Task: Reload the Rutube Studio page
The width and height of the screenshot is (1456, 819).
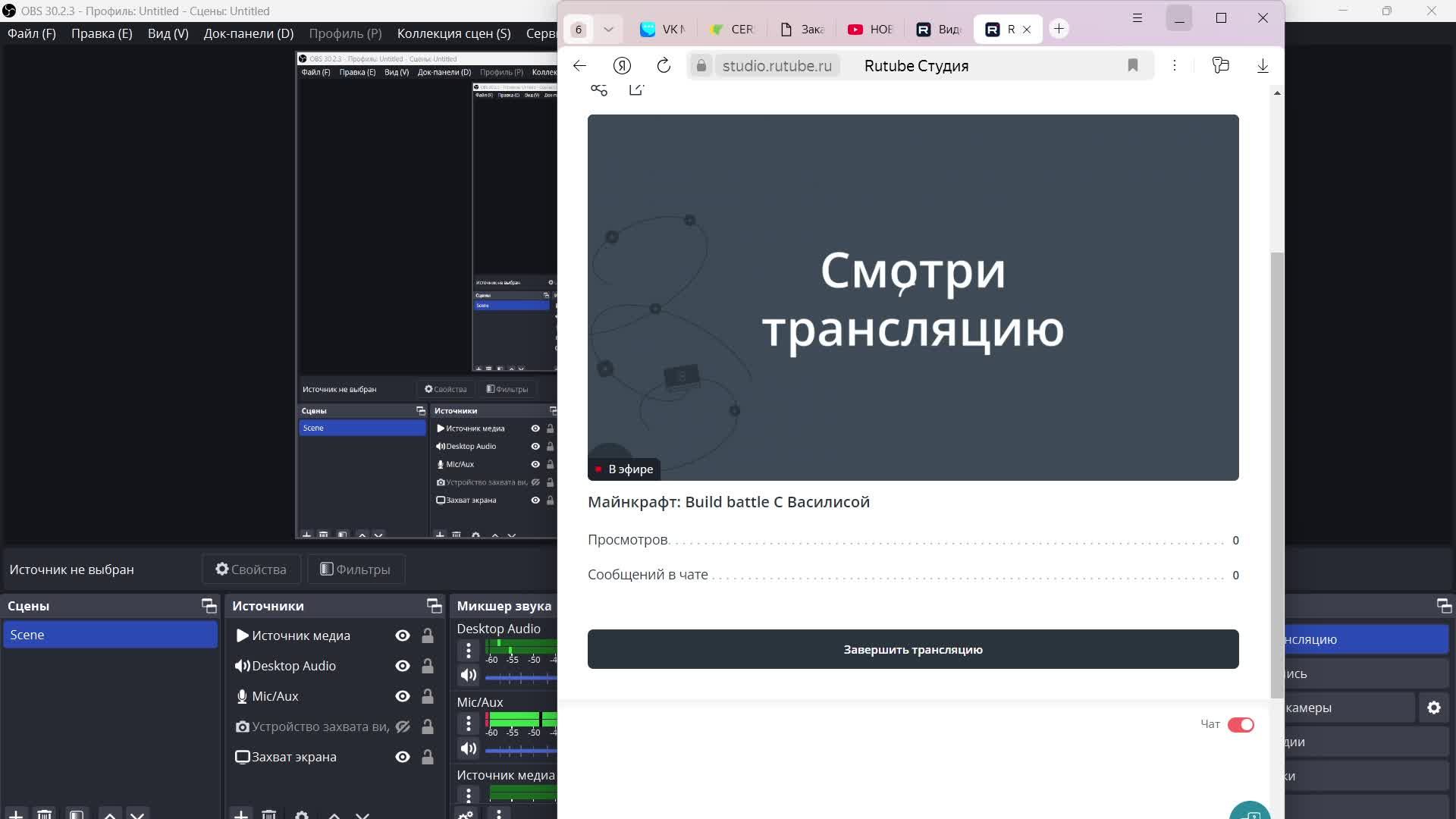Action: 664,66
